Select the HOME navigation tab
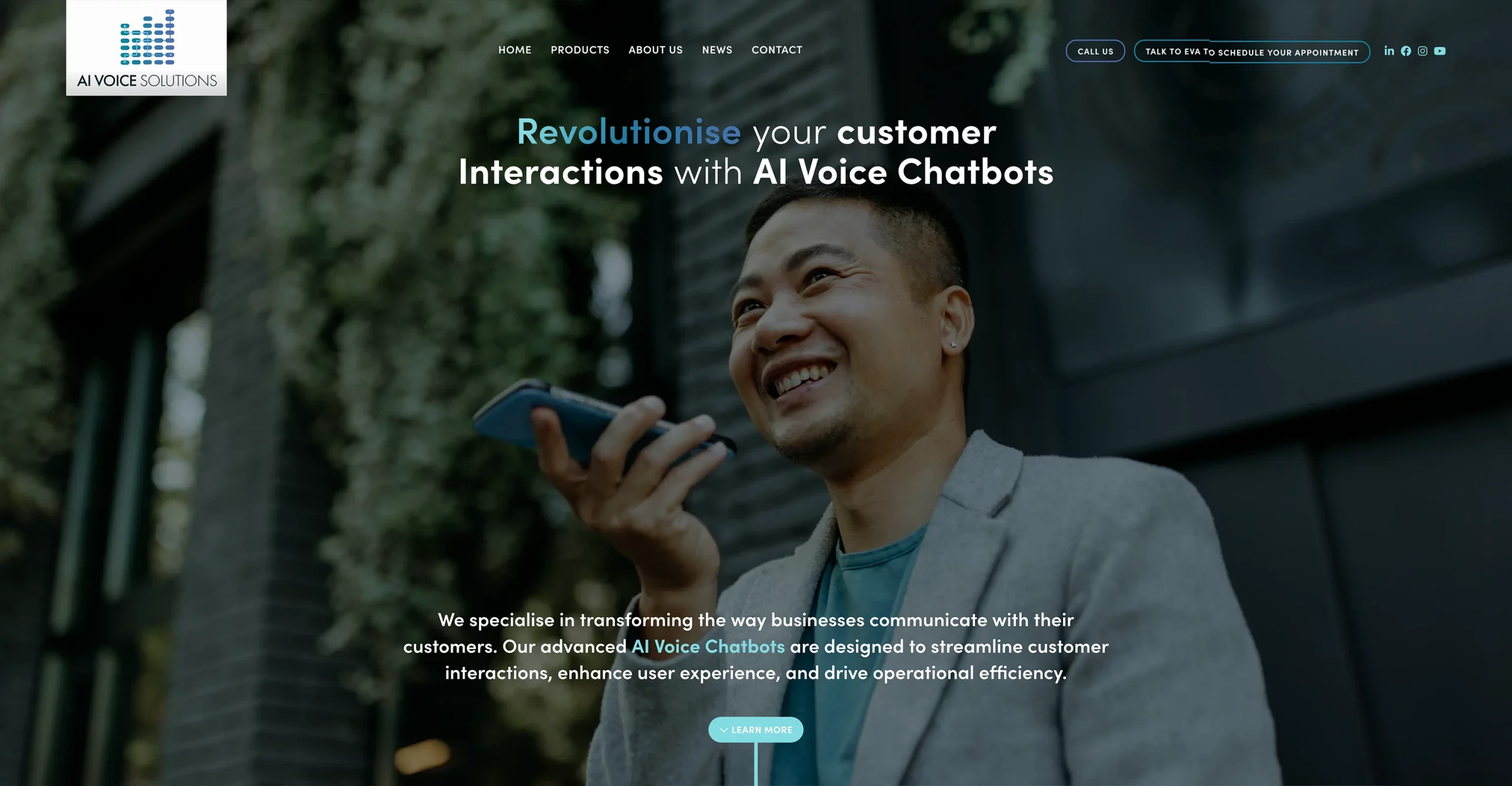This screenshot has width=1512, height=786. tap(515, 50)
